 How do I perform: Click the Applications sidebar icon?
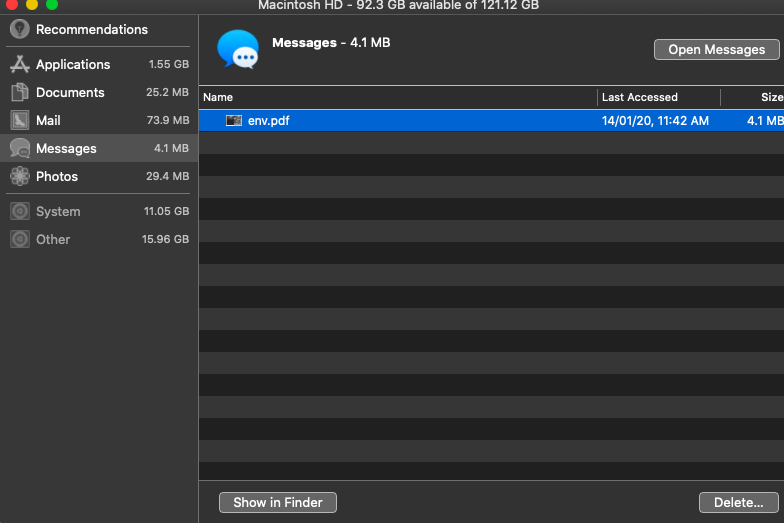[20, 64]
